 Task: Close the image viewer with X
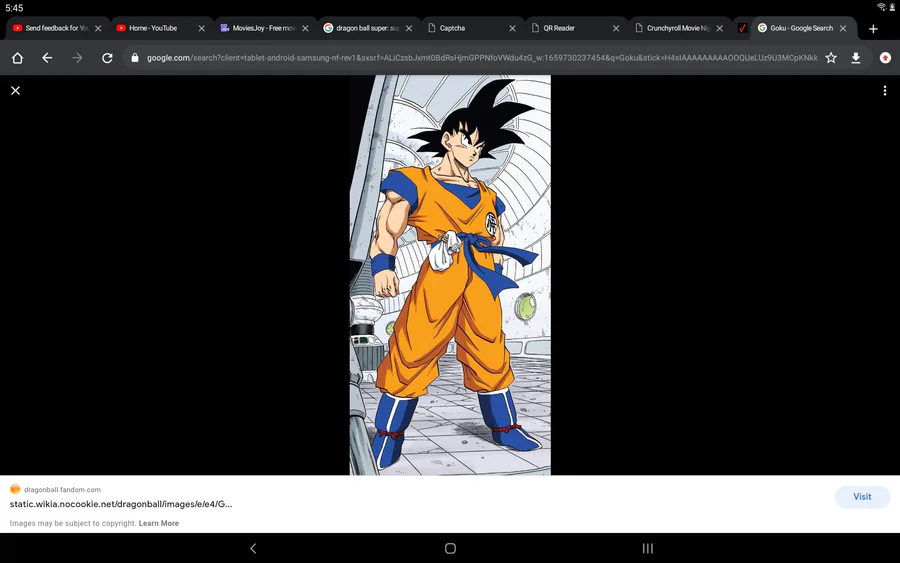(15, 91)
